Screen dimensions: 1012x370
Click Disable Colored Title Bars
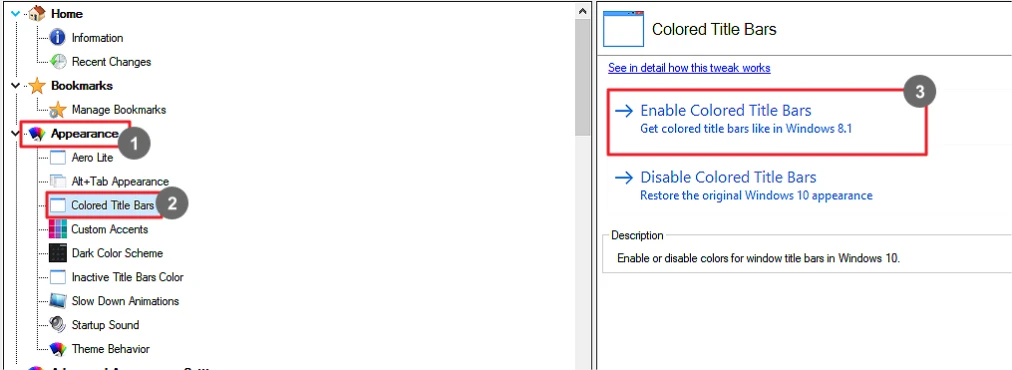coord(728,178)
